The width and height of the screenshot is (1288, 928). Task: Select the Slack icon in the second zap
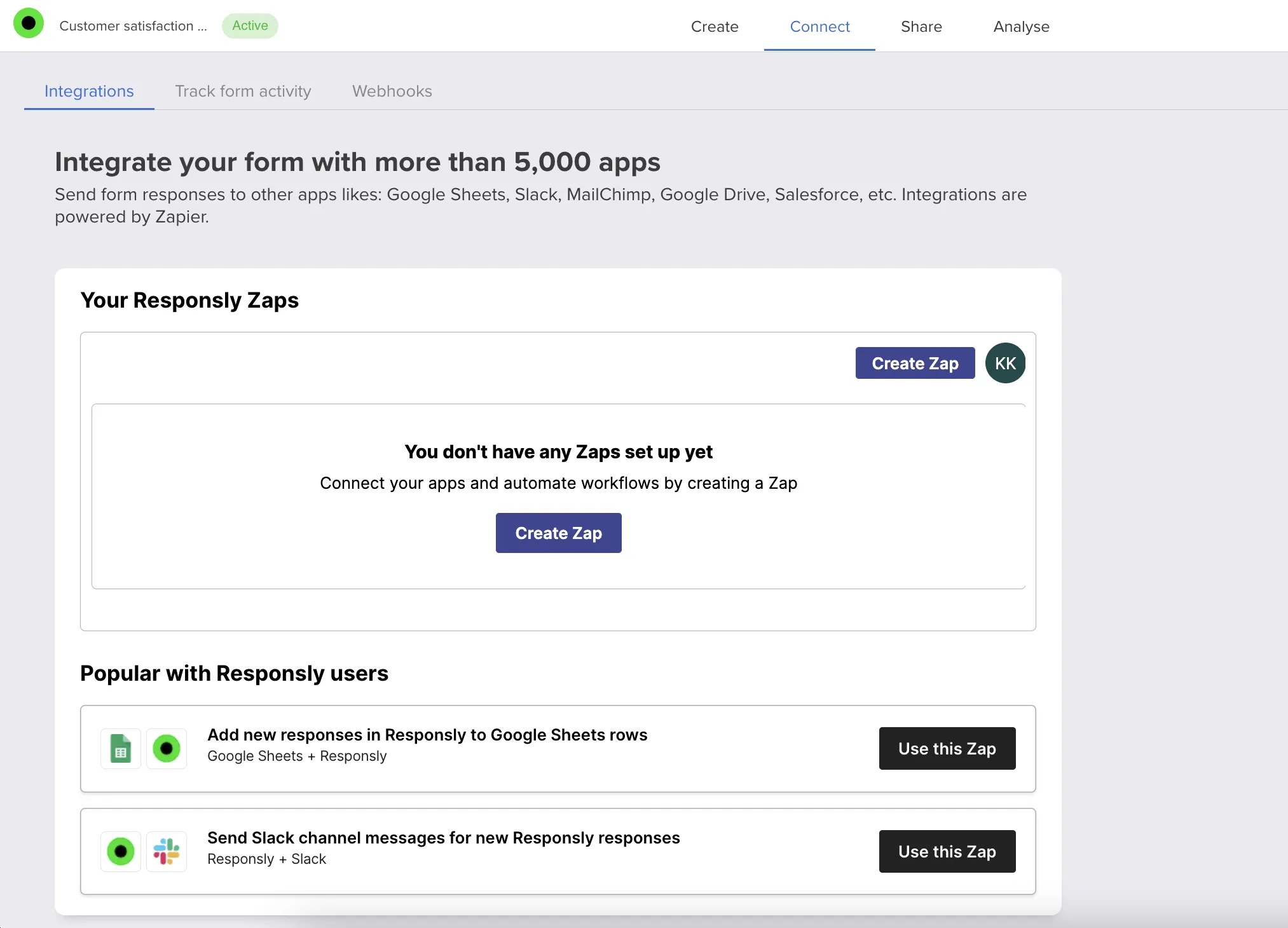tap(167, 851)
